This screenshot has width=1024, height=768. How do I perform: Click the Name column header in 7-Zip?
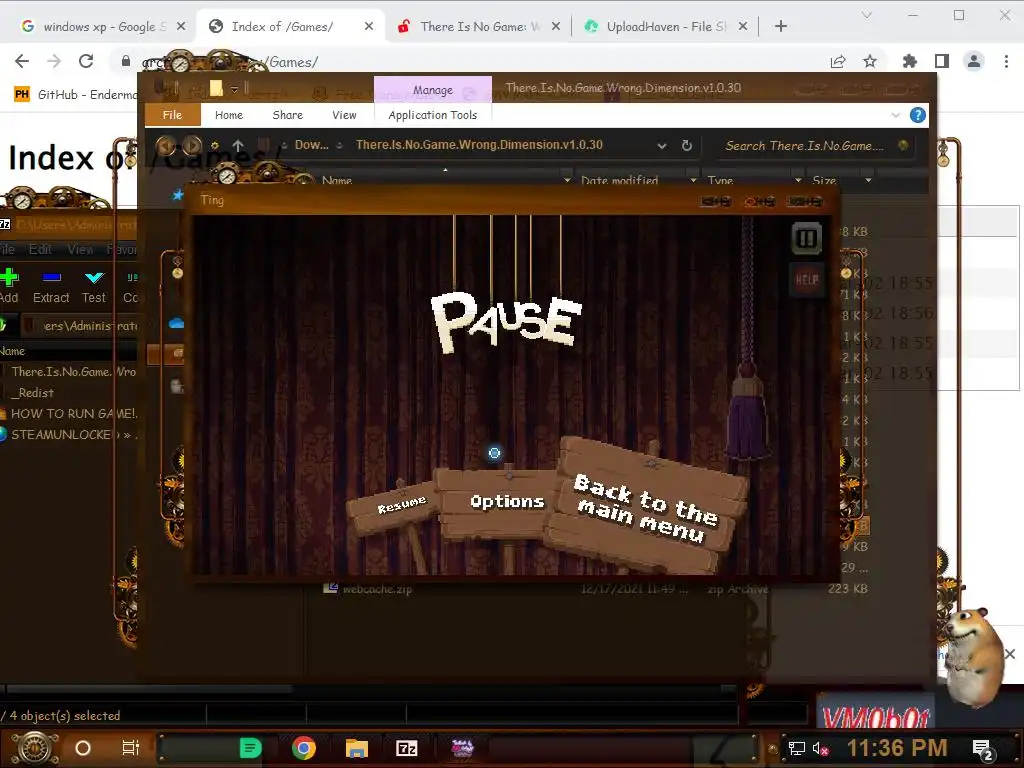(x=12, y=351)
